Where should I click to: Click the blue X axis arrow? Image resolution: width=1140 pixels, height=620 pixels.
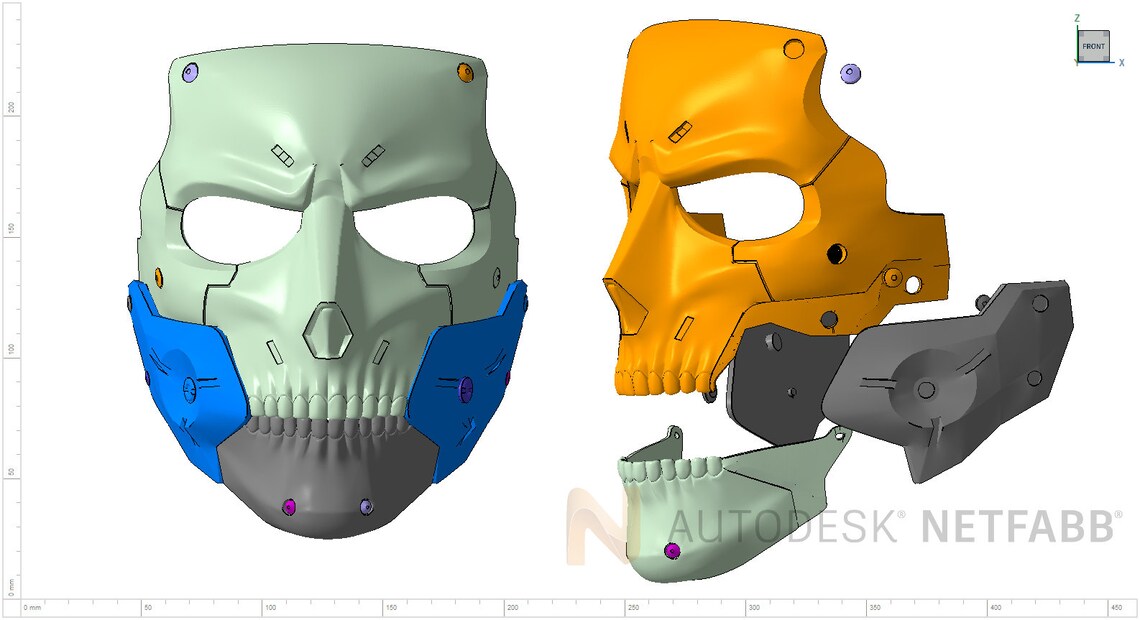pyautogui.click(x=1112, y=62)
